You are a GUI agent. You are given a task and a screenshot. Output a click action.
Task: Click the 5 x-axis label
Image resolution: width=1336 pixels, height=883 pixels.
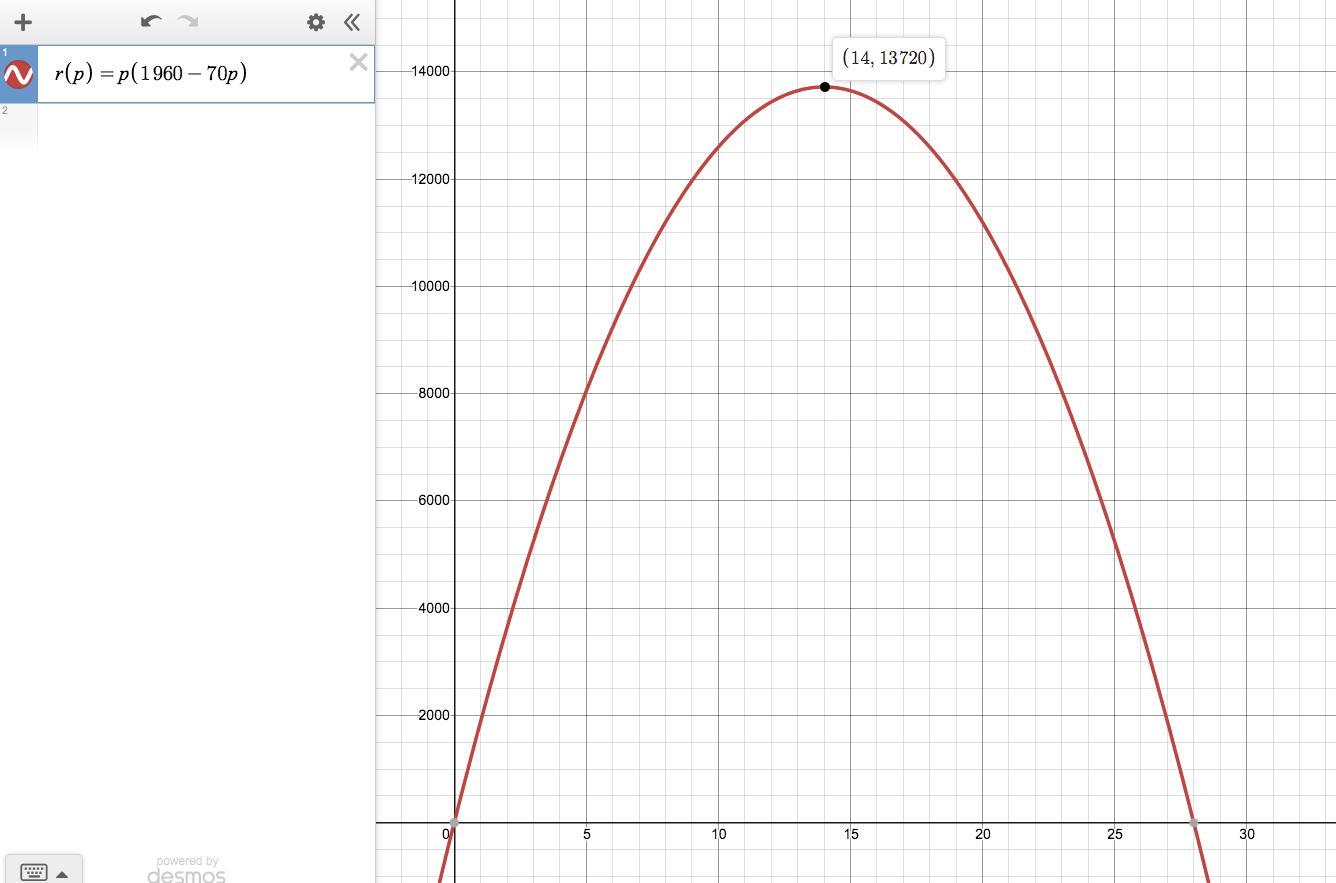click(x=587, y=834)
